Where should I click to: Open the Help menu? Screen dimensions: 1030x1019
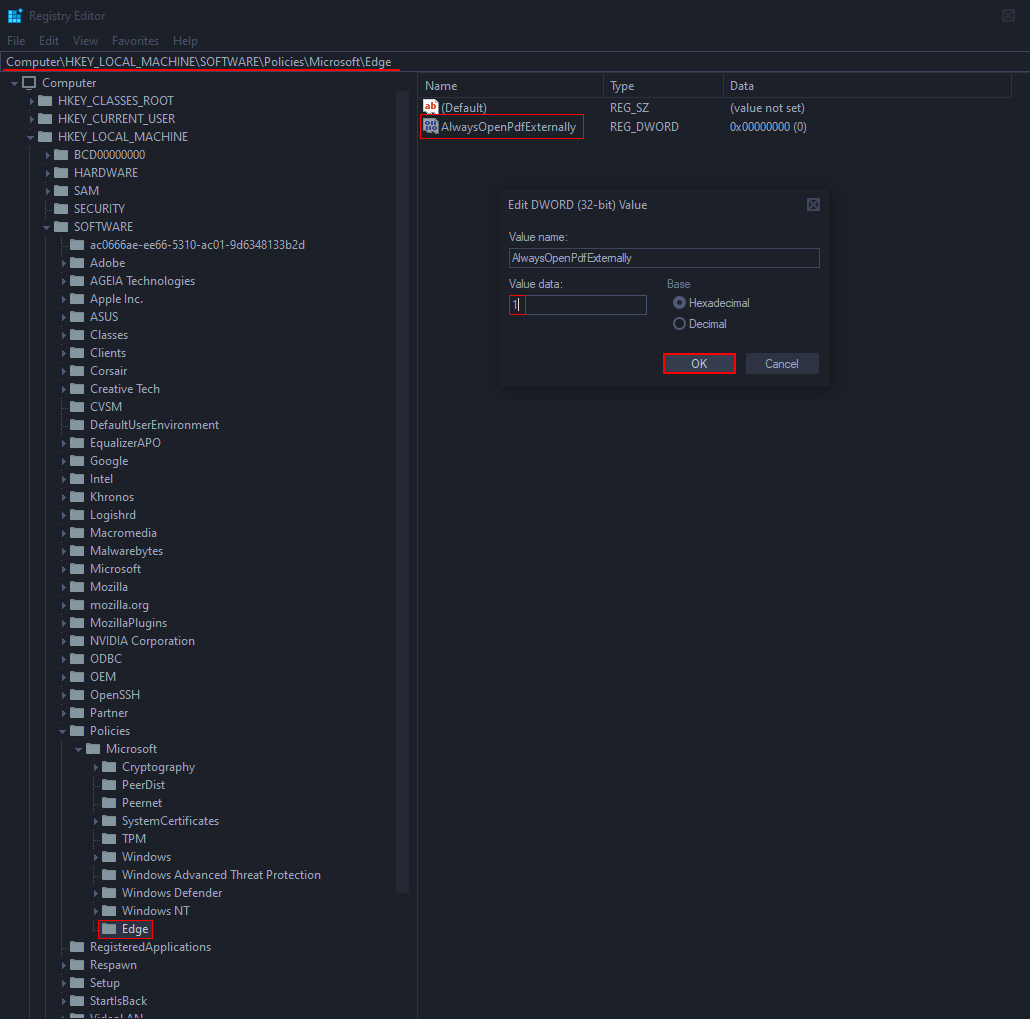pyautogui.click(x=185, y=41)
